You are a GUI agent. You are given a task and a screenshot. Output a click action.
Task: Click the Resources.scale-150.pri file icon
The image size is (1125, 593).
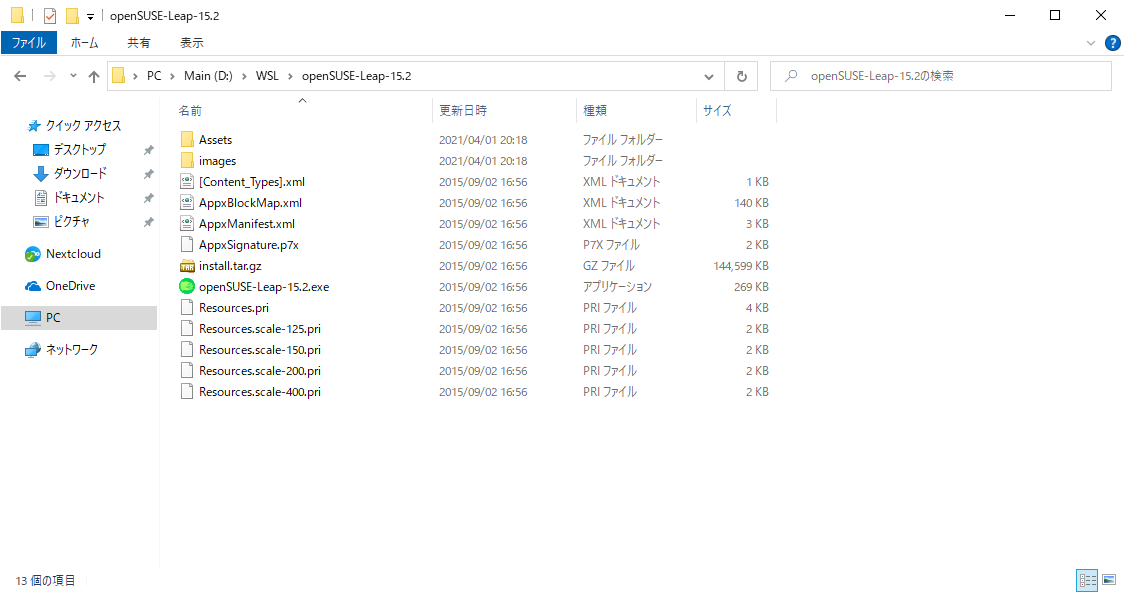(x=187, y=350)
